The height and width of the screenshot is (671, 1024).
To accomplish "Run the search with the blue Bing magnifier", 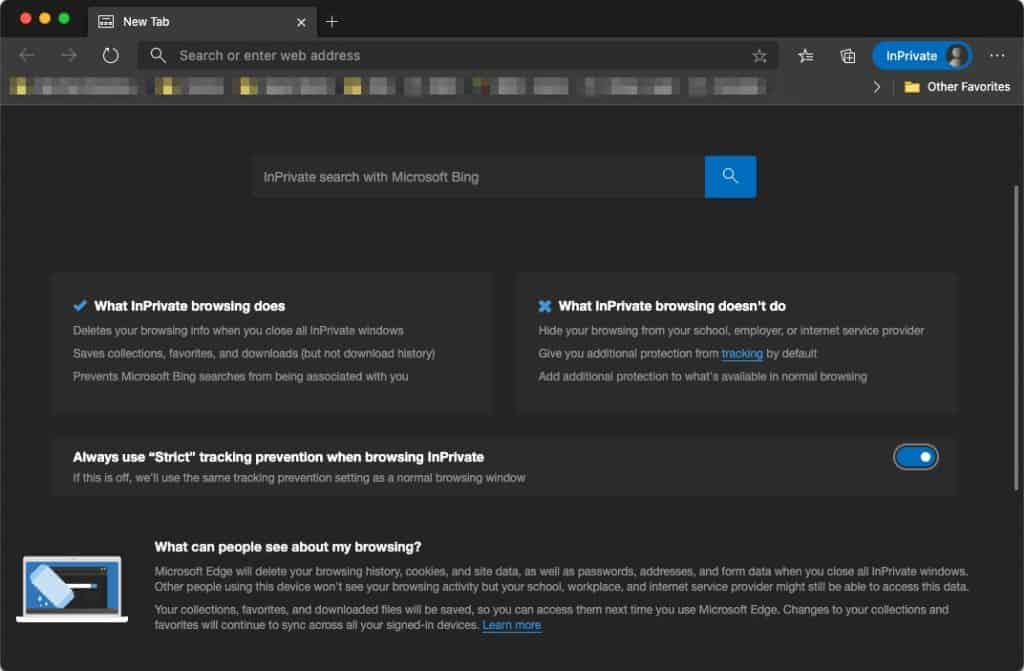I will [730, 176].
